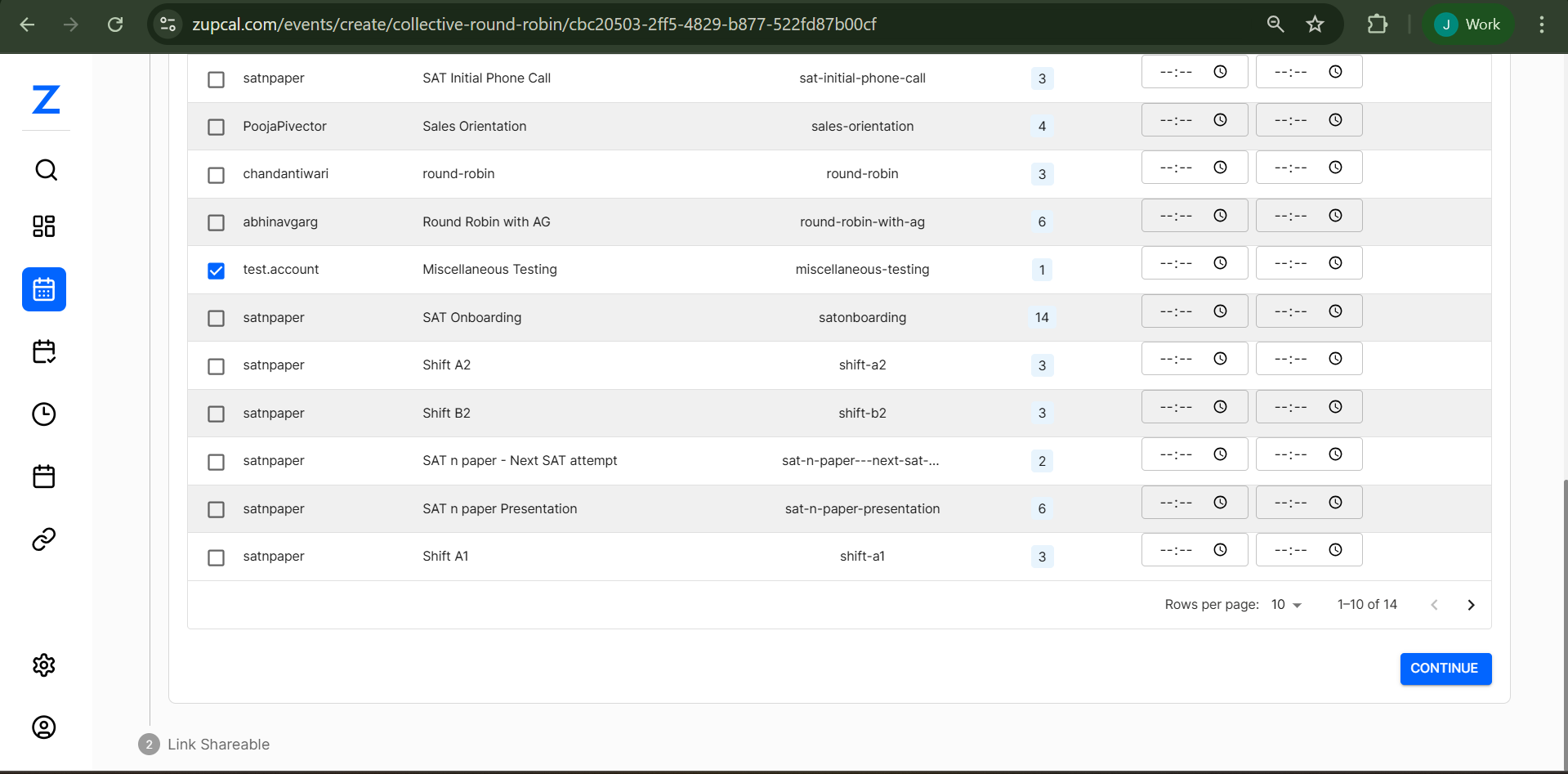The image size is (1568, 774).
Task: Open user profile icon in sidebar
Action: tap(44, 727)
